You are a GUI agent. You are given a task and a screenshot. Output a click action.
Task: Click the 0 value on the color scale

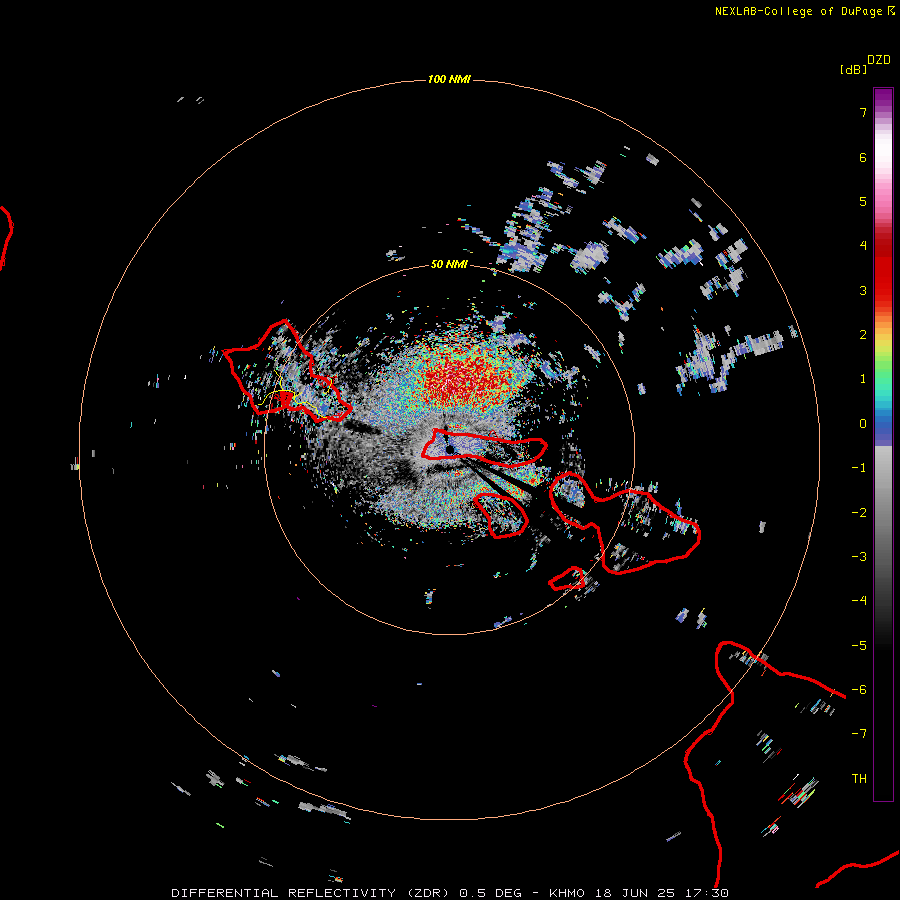[x=863, y=424]
